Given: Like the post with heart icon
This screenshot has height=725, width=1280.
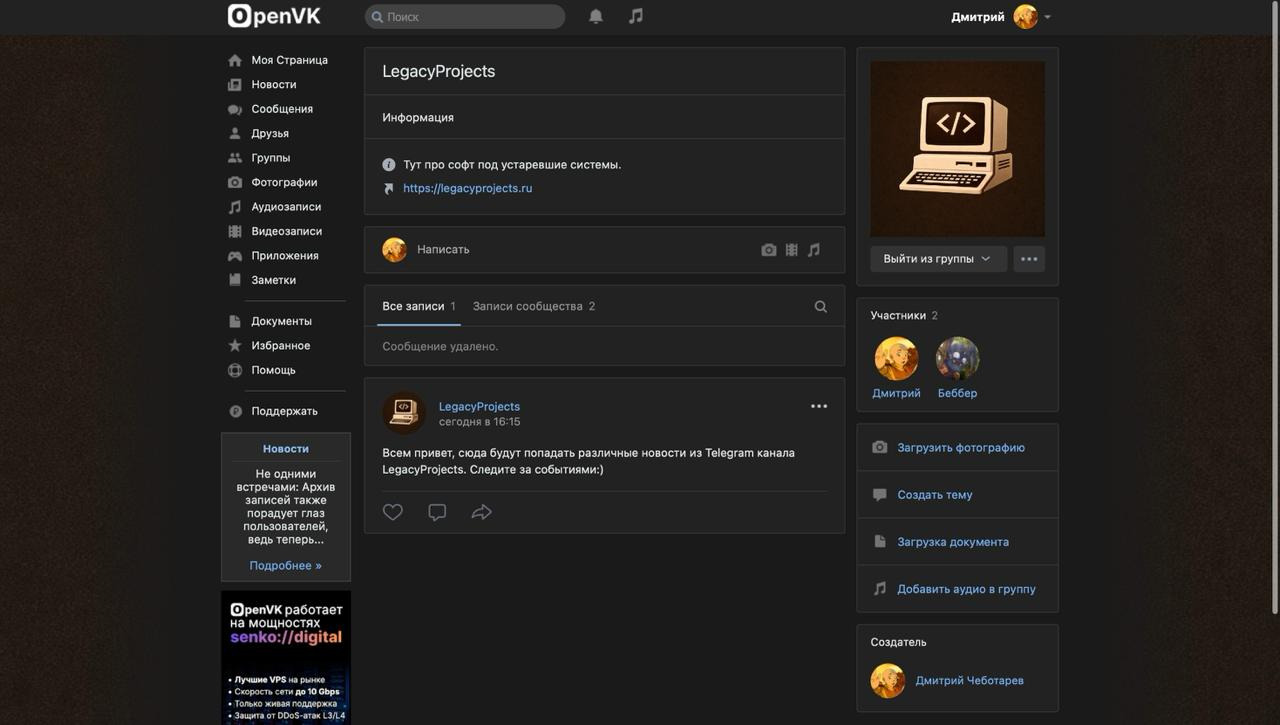Looking at the screenshot, I should 393,512.
